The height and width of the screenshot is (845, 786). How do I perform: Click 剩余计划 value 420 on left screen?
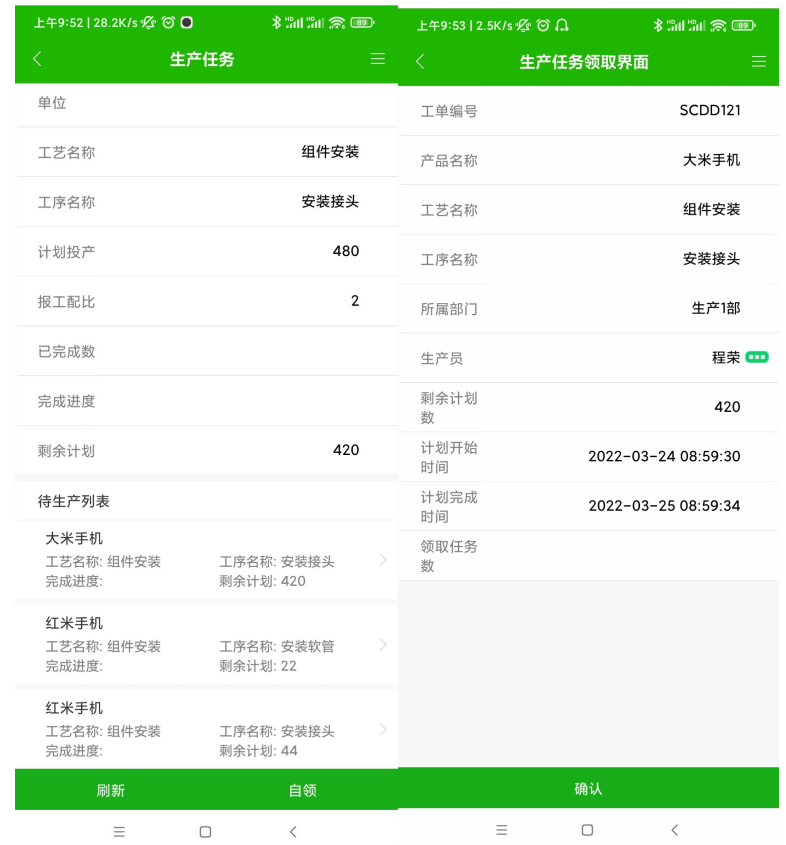click(345, 450)
